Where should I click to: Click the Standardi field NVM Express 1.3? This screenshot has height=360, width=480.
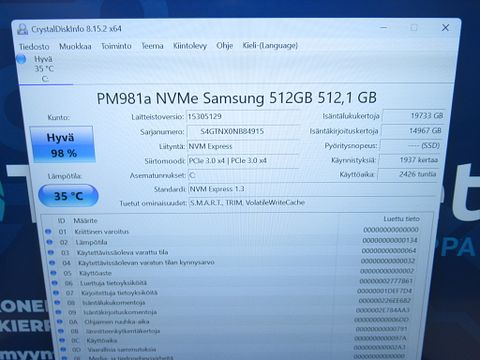click(313, 189)
